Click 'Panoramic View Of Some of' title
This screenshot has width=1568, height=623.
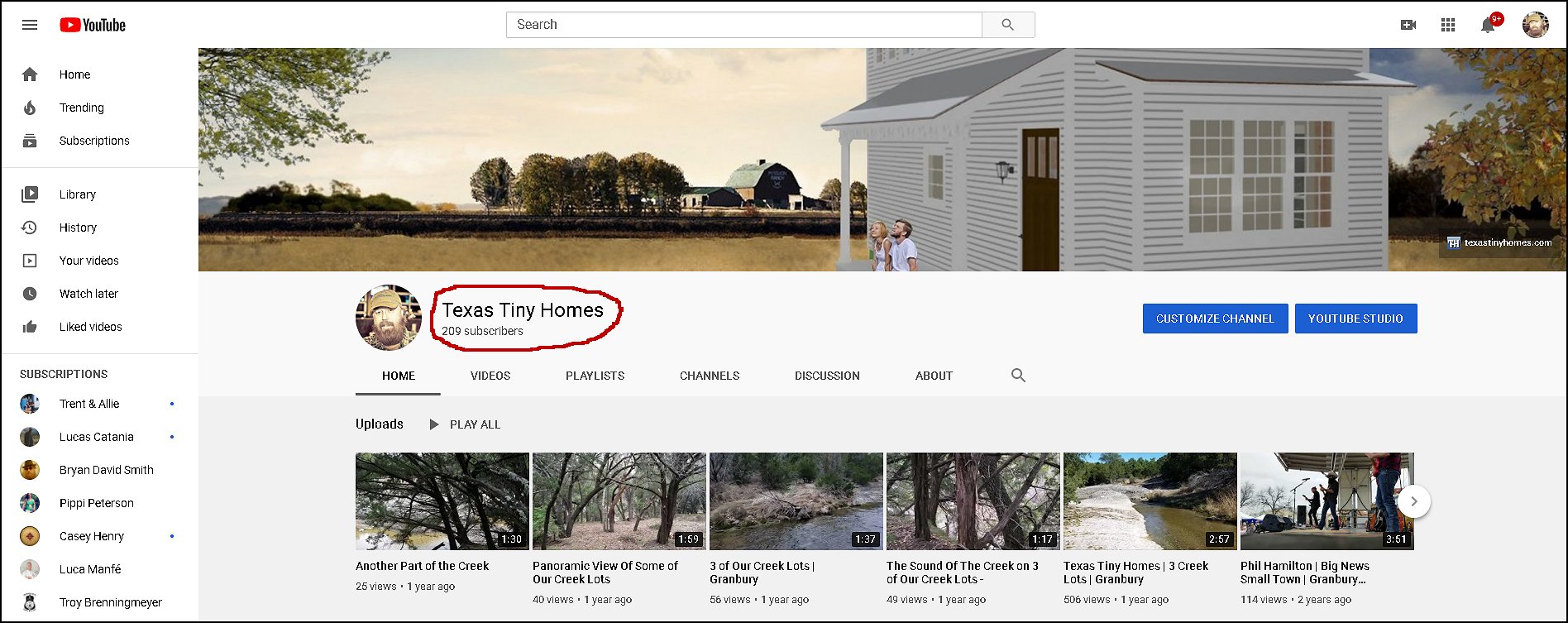[x=605, y=573]
